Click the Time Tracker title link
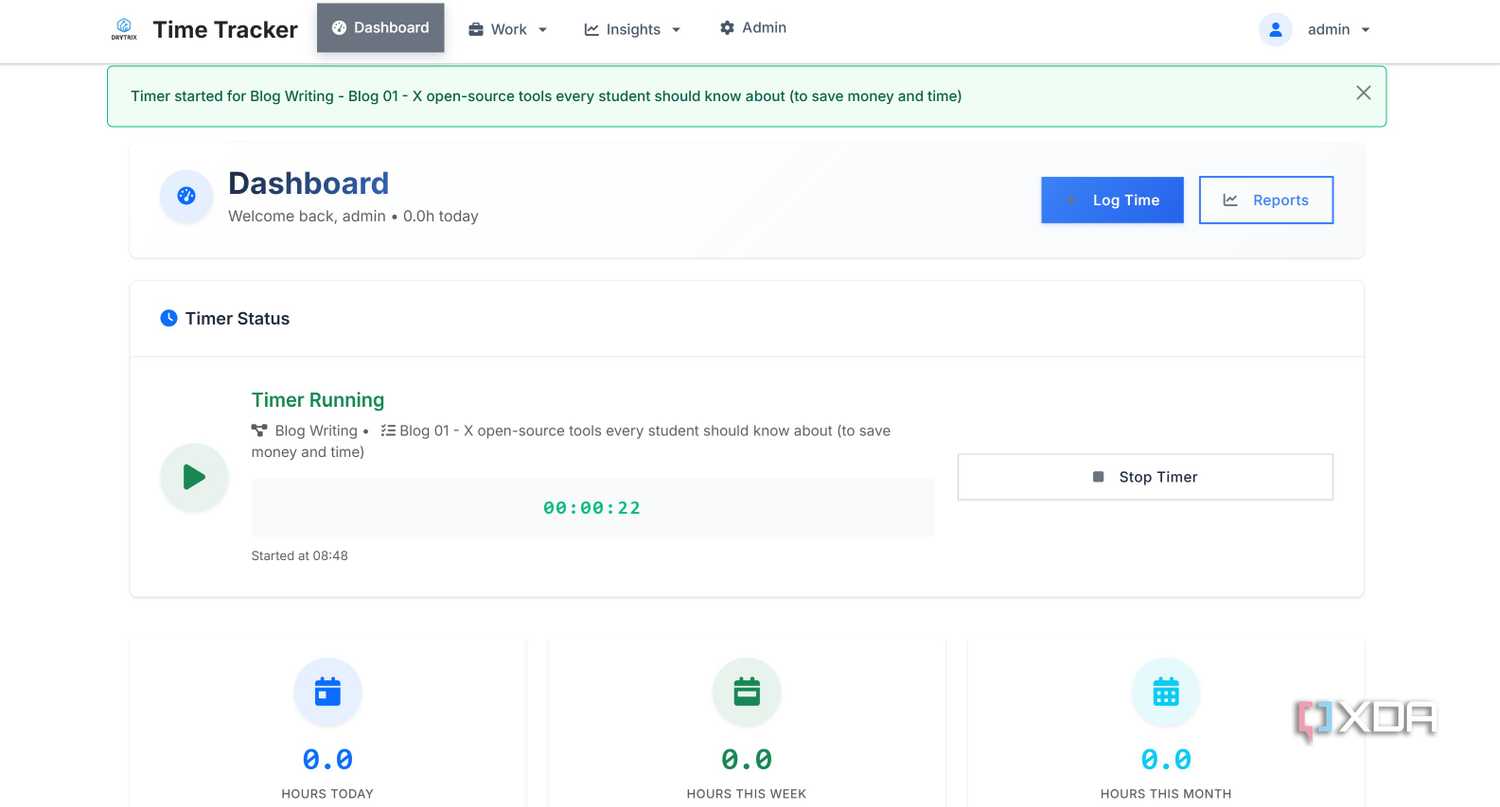 click(225, 30)
